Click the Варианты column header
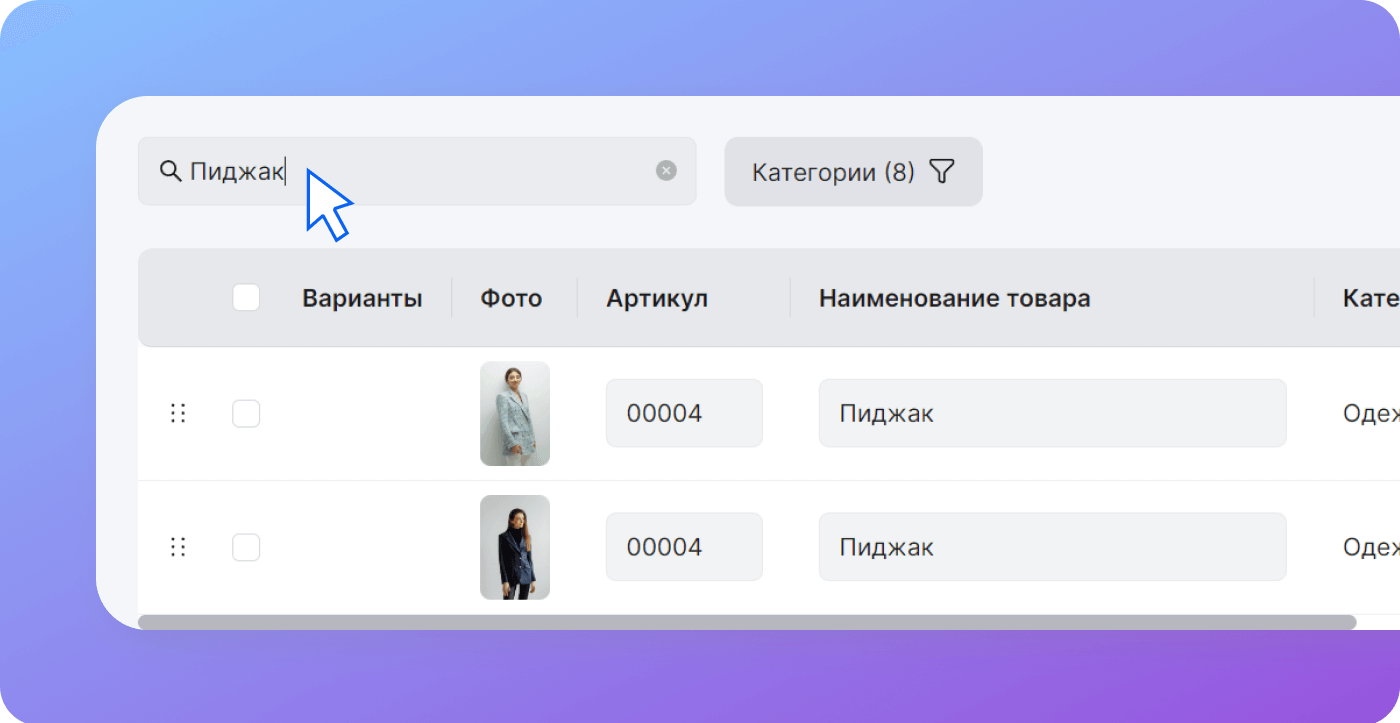The height and width of the screenshot is (723, 1400). point(362,298)
